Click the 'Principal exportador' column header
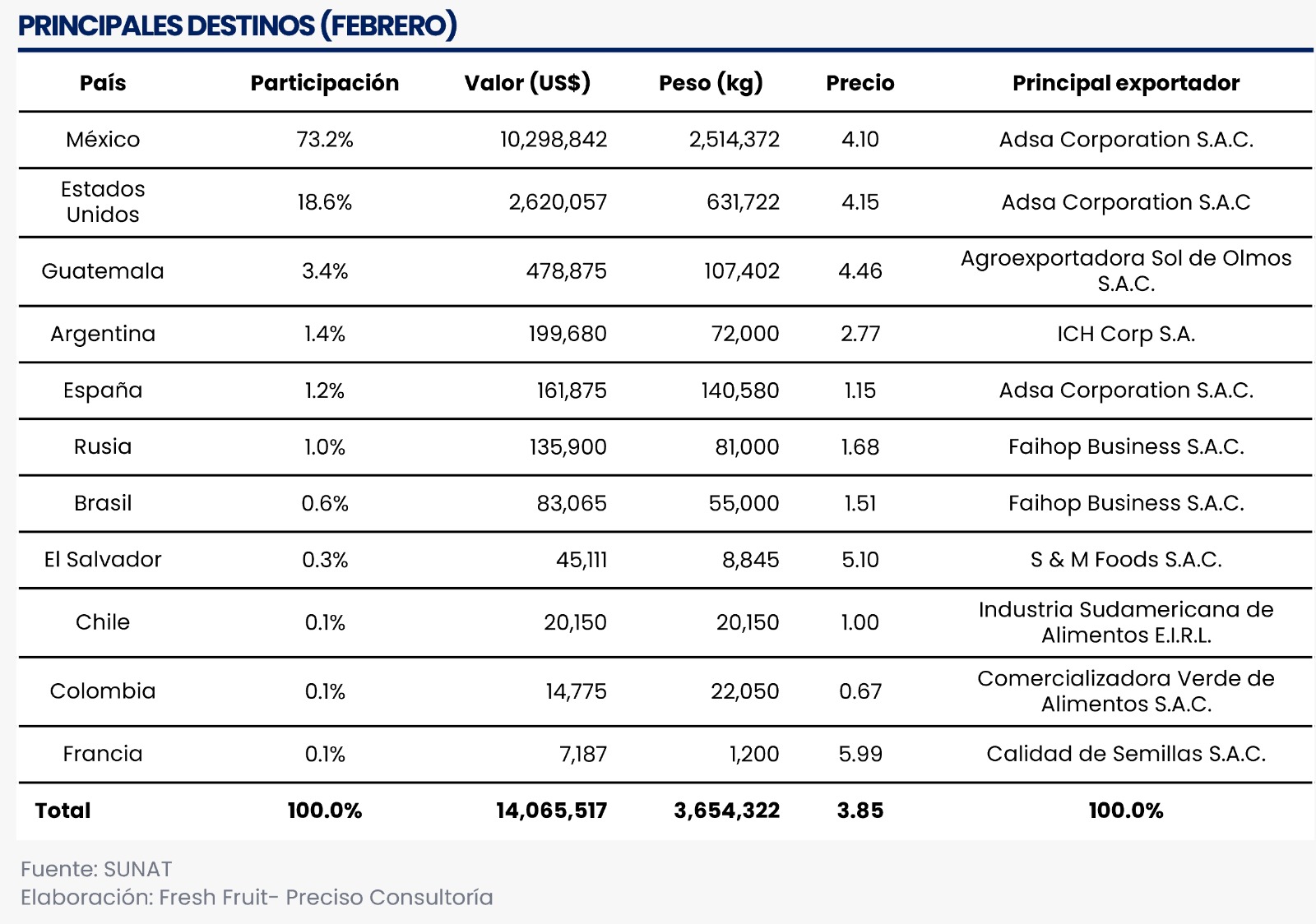1316x924 pixels. pyautogui.click(x=1125, y=83)
